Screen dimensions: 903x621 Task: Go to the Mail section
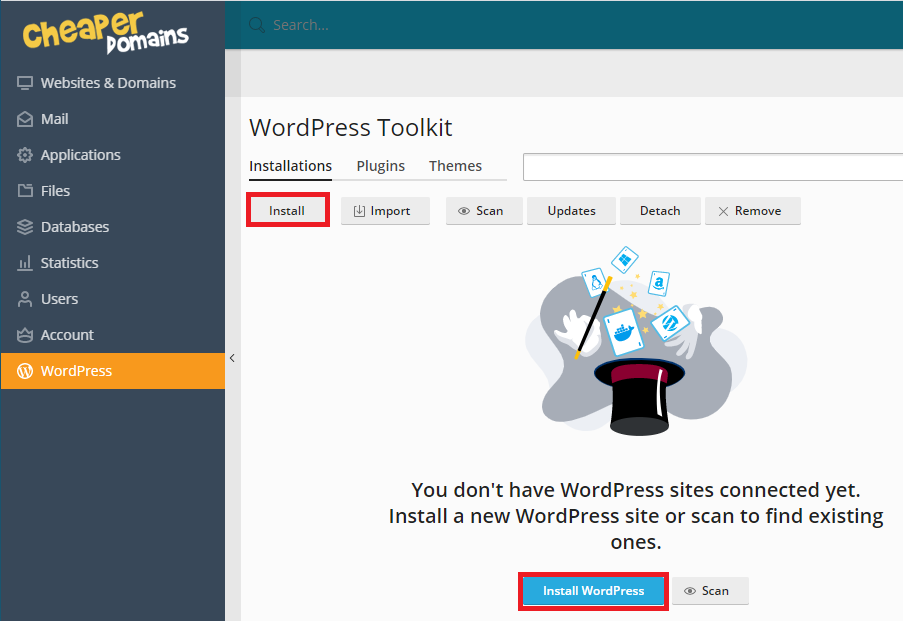point(113,119)
